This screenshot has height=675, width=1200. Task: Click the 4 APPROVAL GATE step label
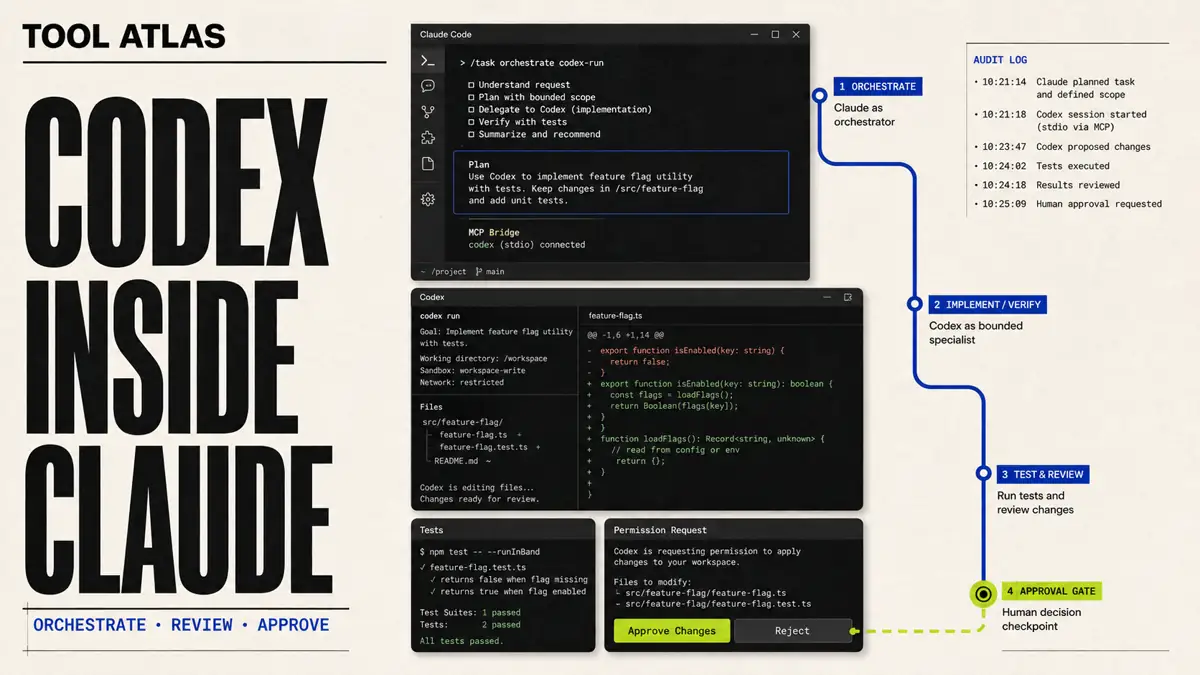pos(1050,591)
